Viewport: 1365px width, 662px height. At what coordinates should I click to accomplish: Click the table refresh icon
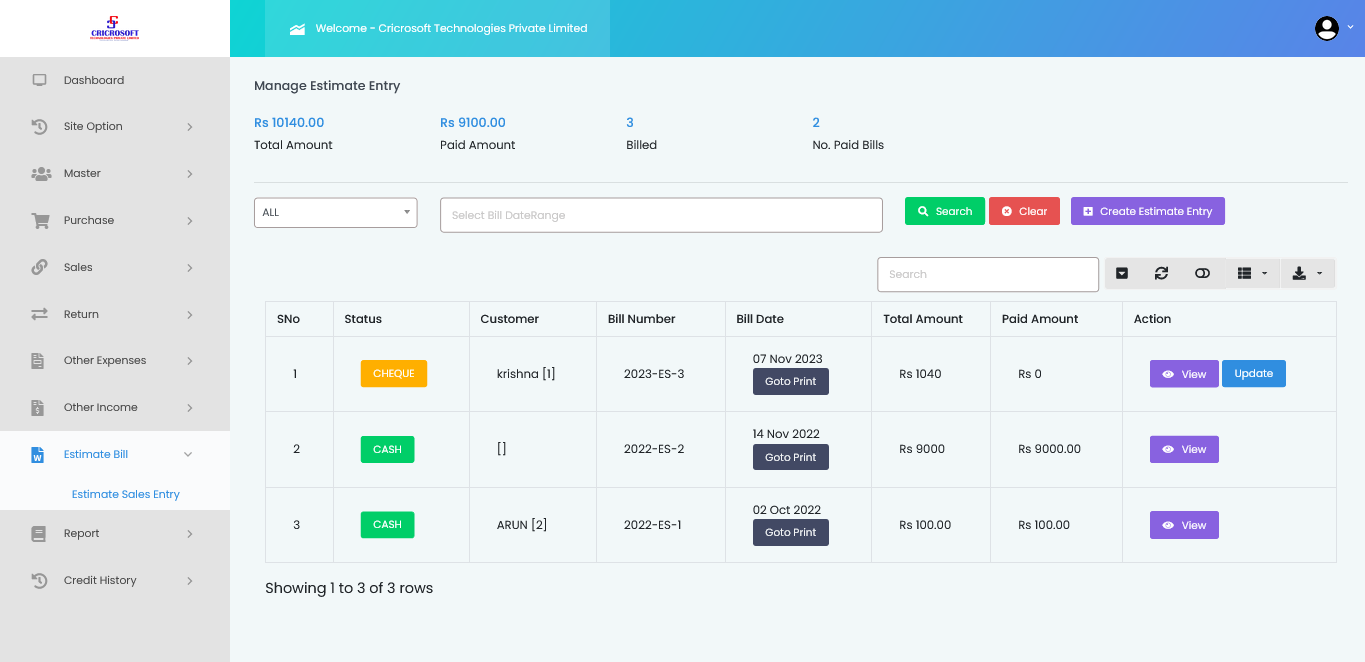pyautogui.click(x=1161, y=273)
